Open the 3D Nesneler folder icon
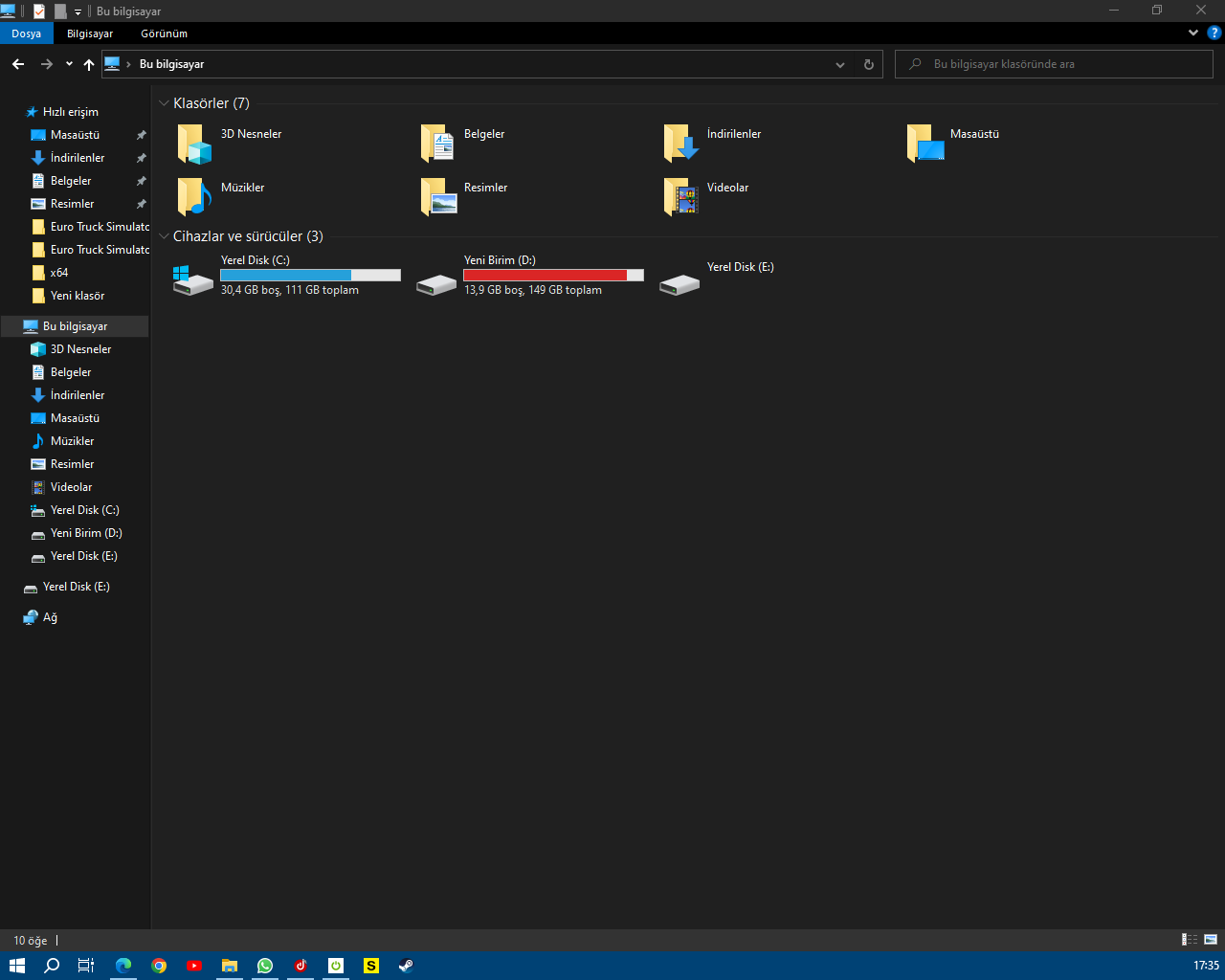 point(194,144)
